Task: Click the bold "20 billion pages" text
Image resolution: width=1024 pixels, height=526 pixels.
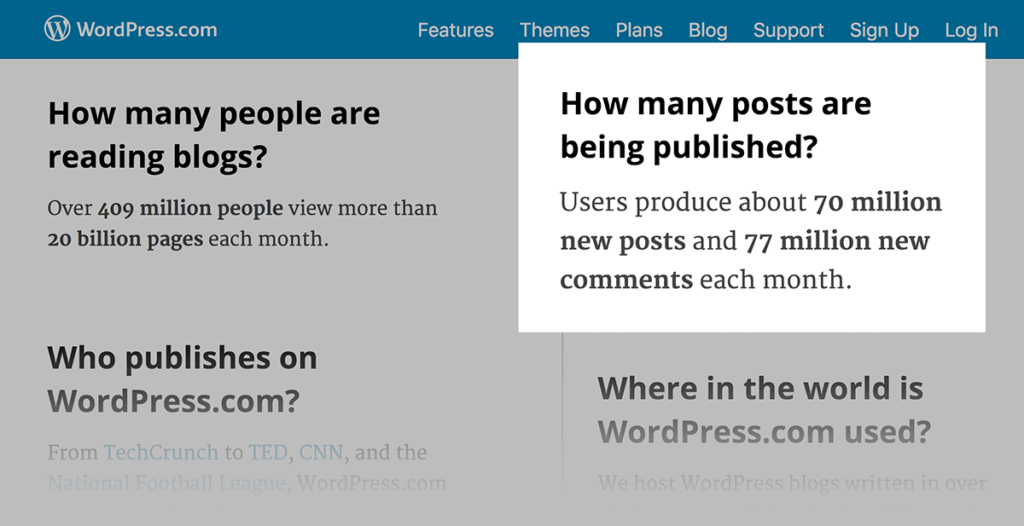Action: click(x=125, y=240)
